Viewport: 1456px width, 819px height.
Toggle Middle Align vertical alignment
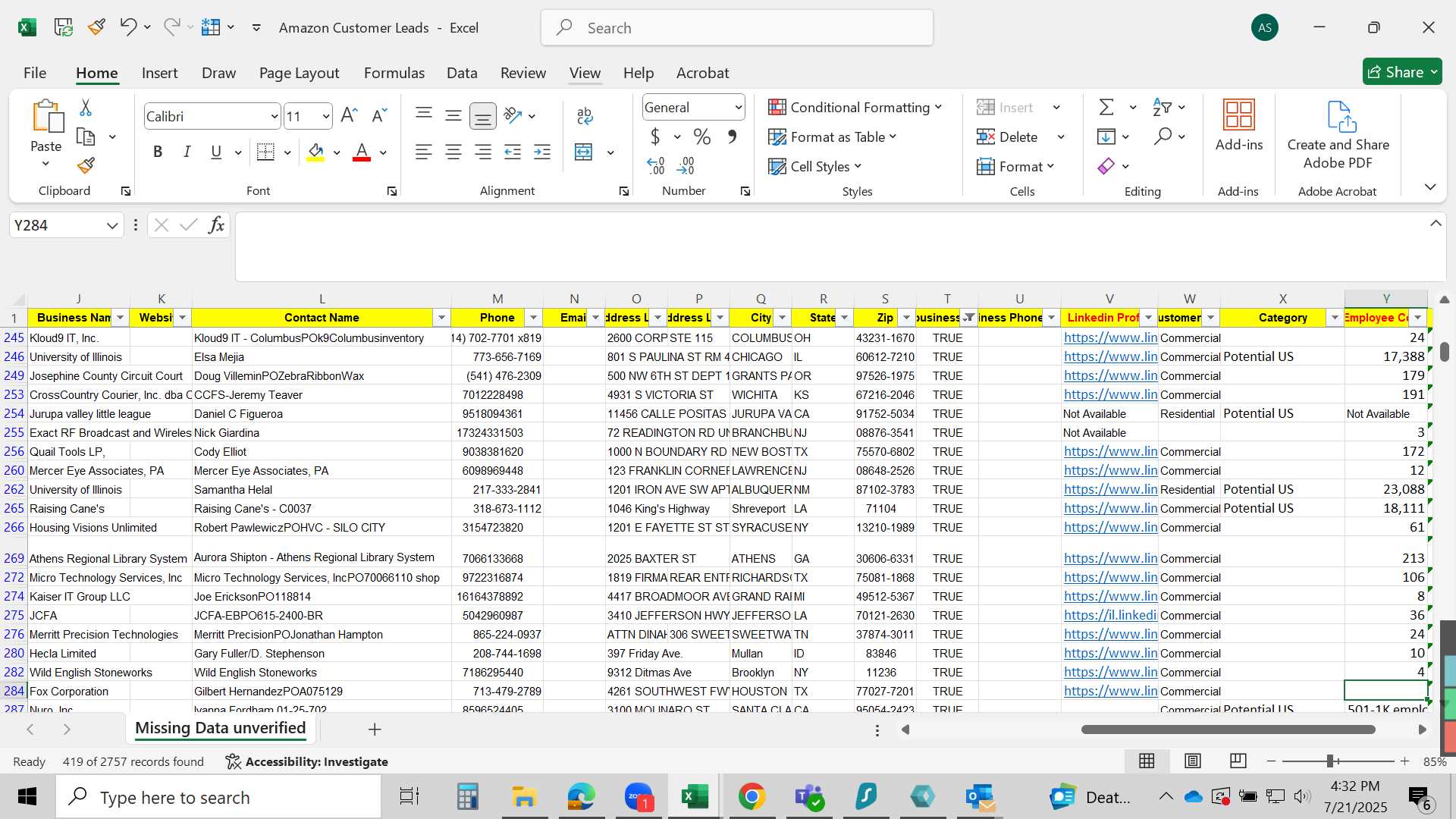coord(453,115)
